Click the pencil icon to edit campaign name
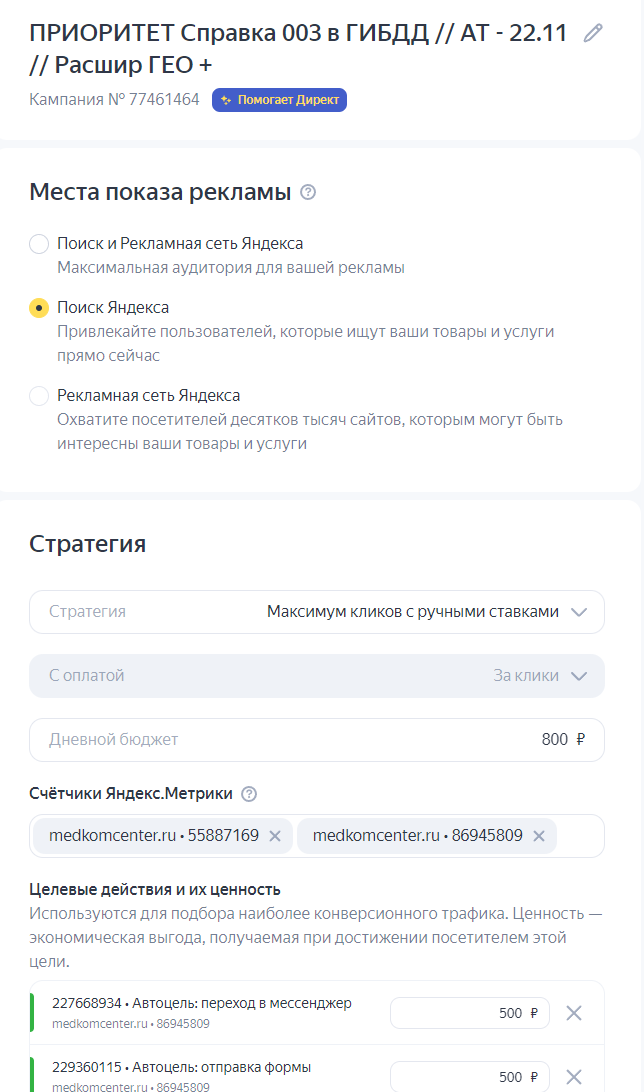The height and width of the screenshot is (1092, 644). [593, 31]
